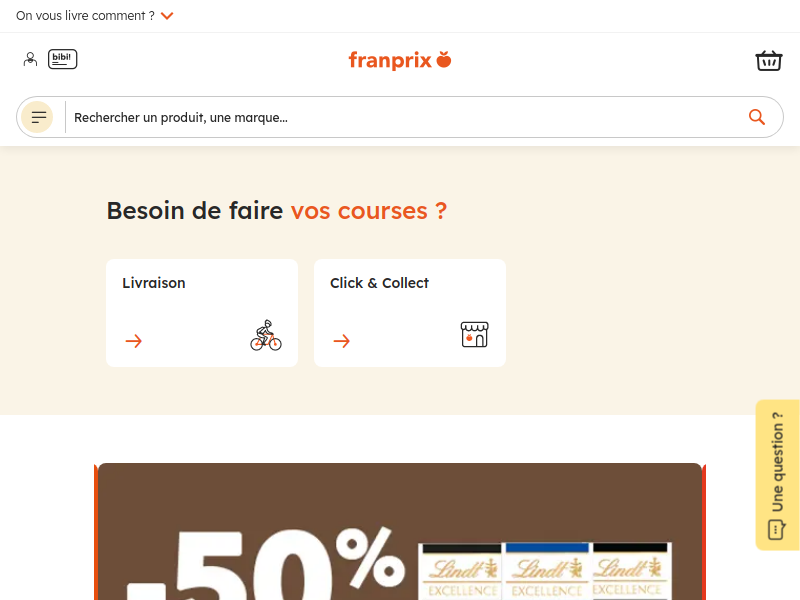
Task: Click the delivery cyclist icon
Action: coord(266,335)
